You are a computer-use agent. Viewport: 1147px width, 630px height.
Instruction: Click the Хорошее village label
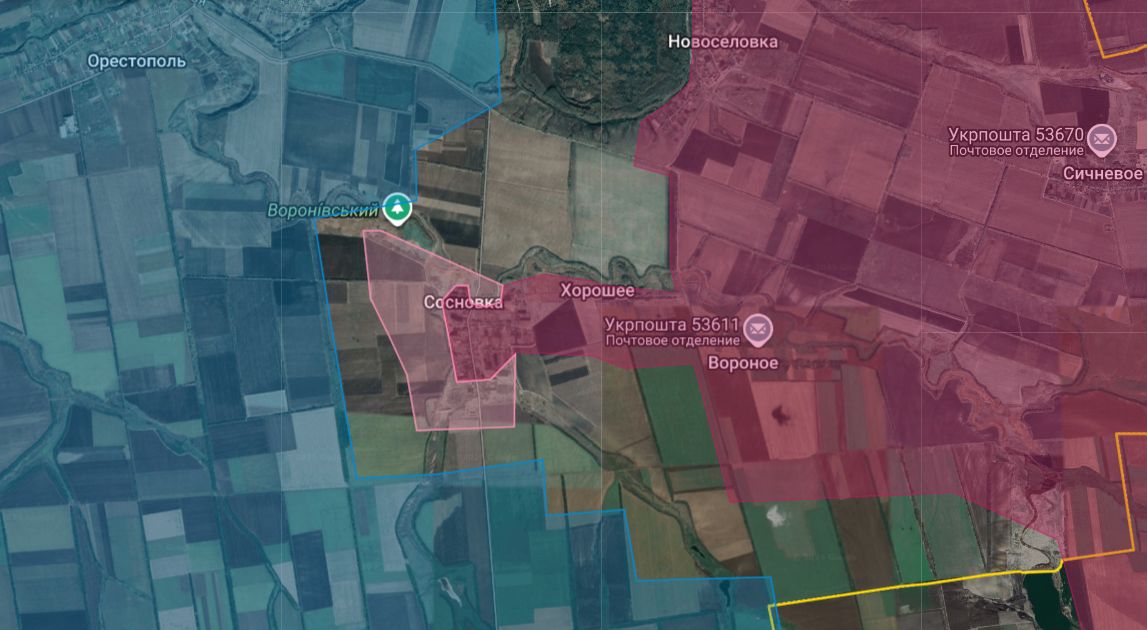[596, 290]
